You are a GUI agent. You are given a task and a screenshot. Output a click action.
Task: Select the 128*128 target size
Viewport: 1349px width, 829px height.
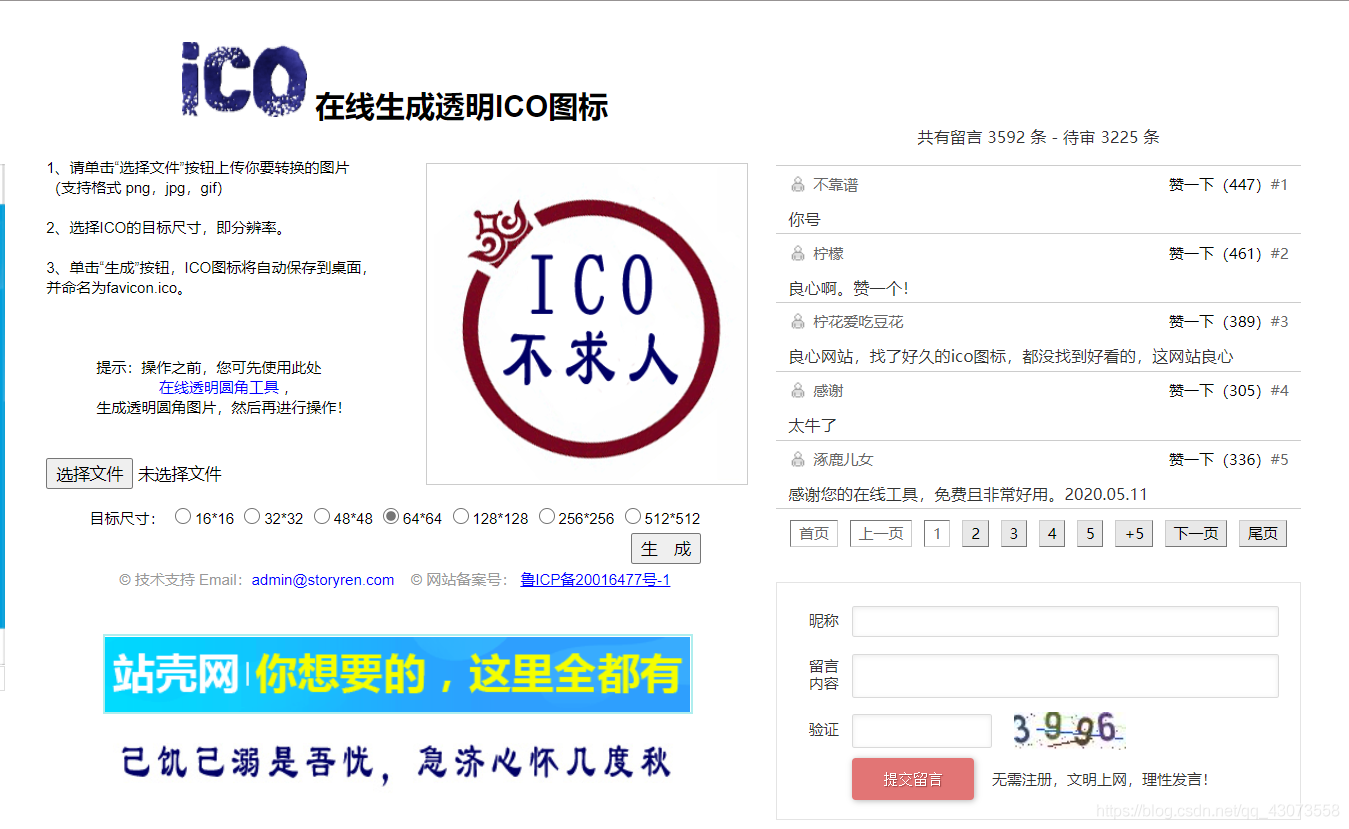[x=461, y=516]
